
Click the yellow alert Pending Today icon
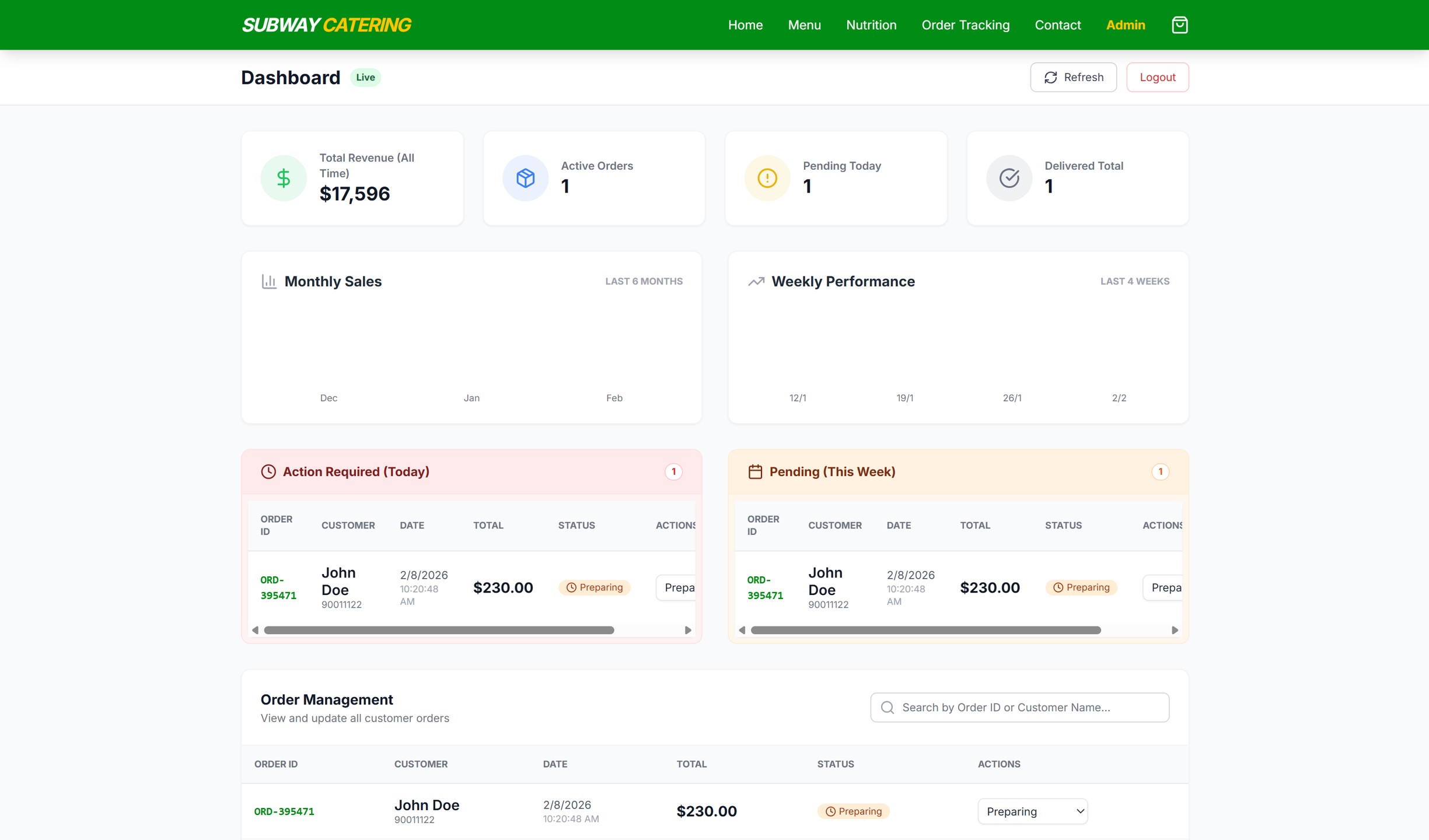point(767,178)
